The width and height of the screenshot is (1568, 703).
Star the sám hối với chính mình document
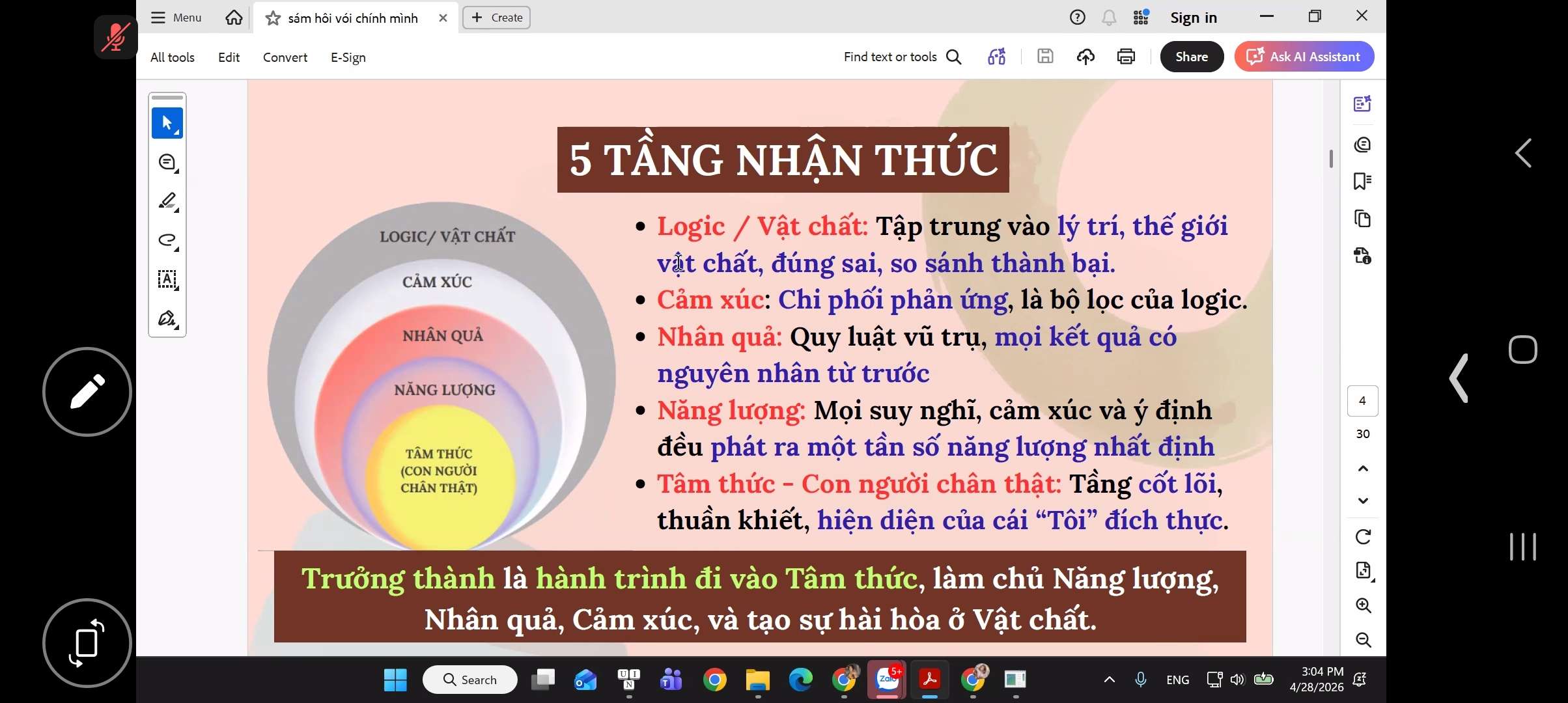[x=273, y=18]
